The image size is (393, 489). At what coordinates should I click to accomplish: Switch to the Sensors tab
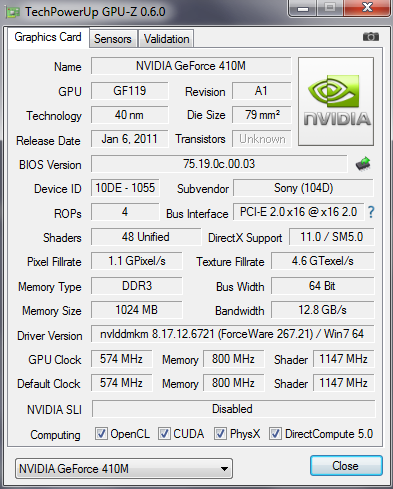(113, 39)
